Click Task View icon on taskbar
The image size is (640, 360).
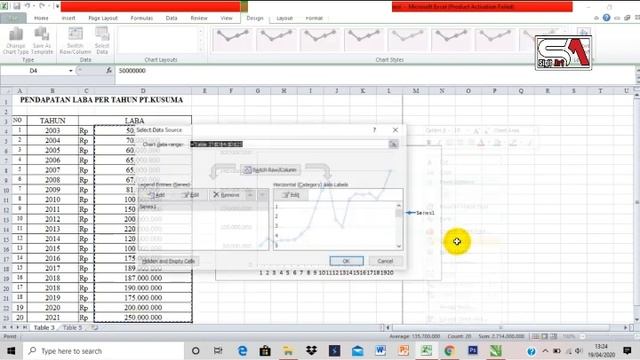click(218, 351)
